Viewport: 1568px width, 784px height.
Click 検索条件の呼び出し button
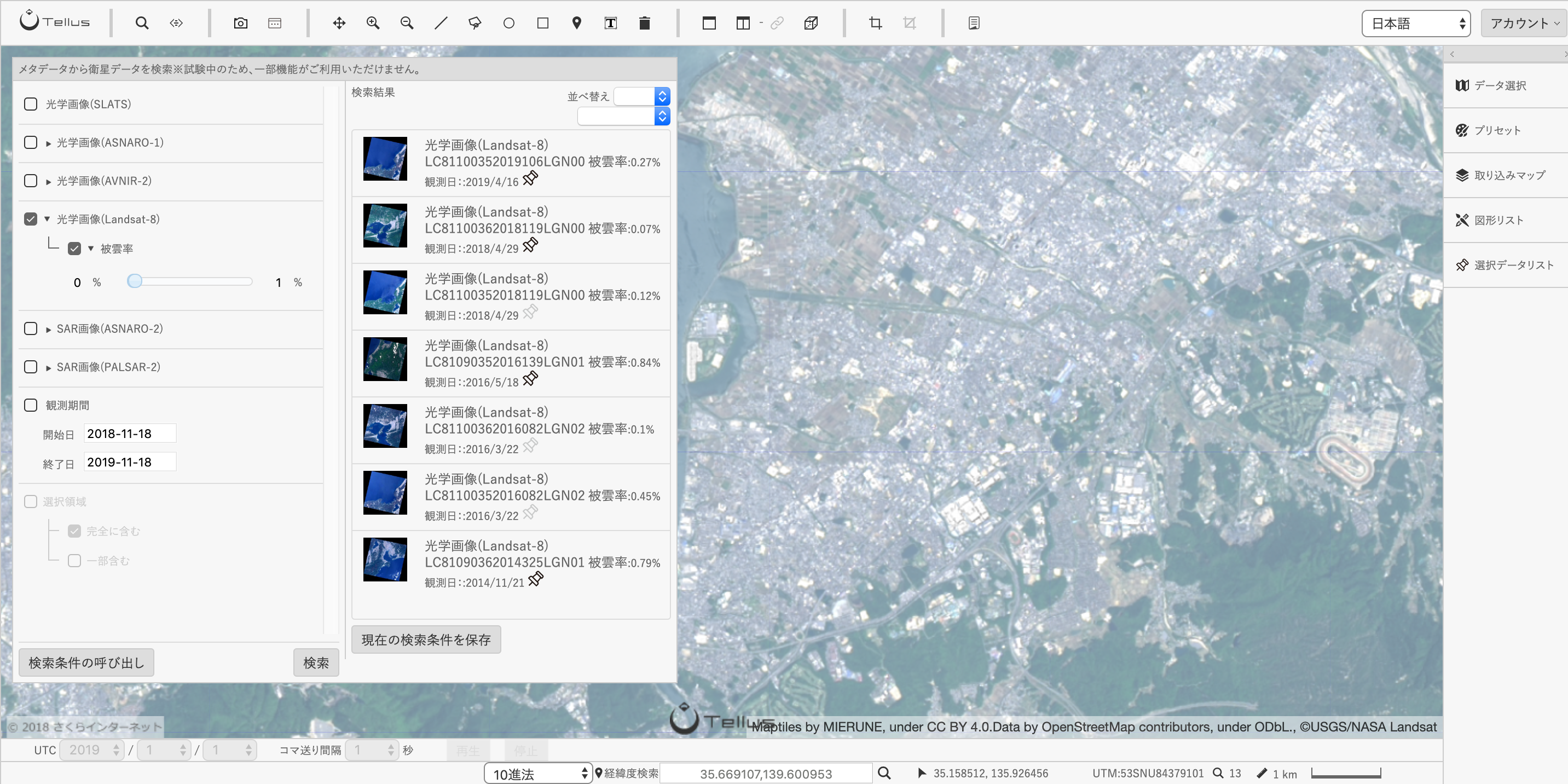(x=86, y=662)
